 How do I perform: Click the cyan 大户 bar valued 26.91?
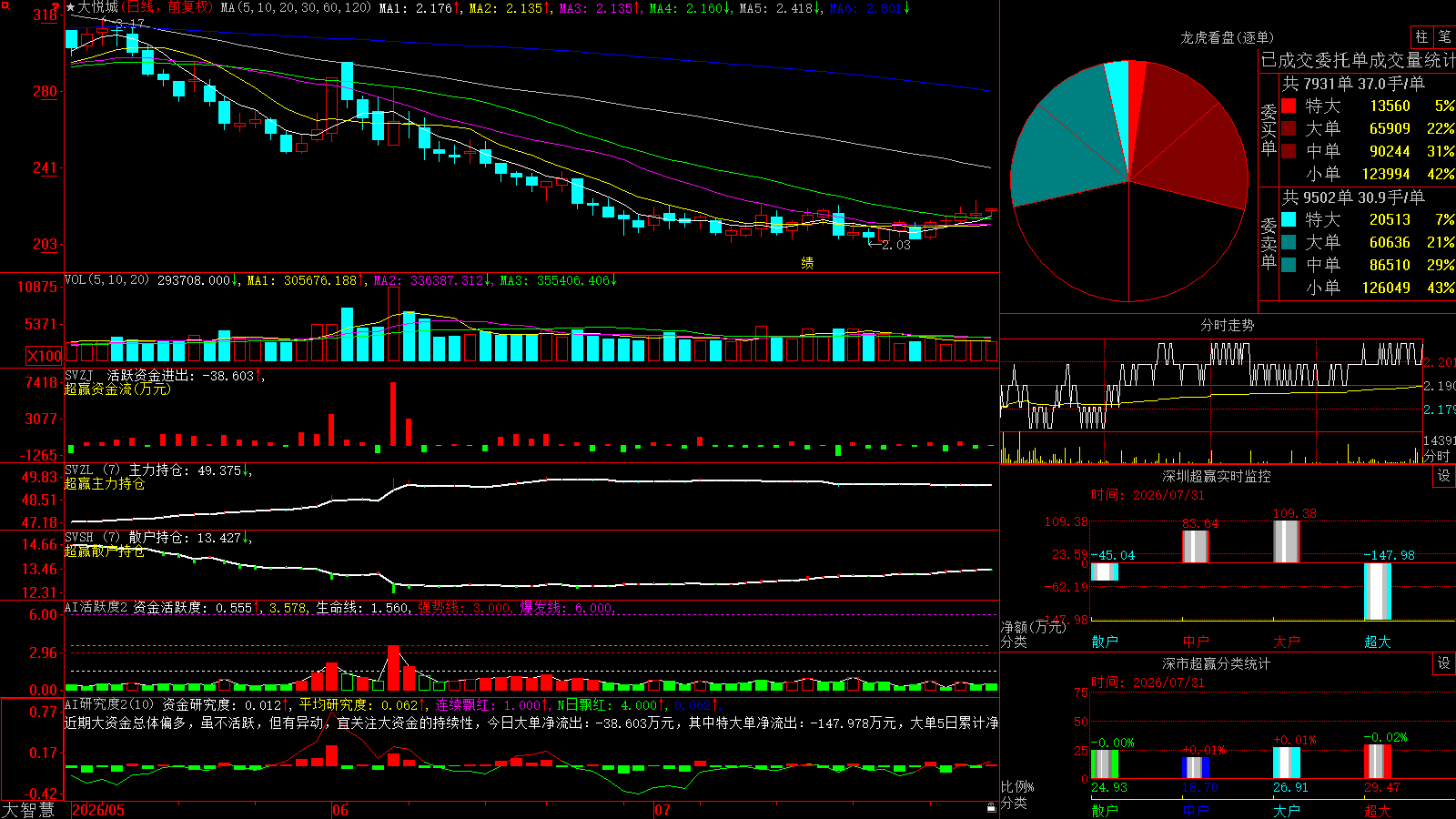pos(1287,763)
